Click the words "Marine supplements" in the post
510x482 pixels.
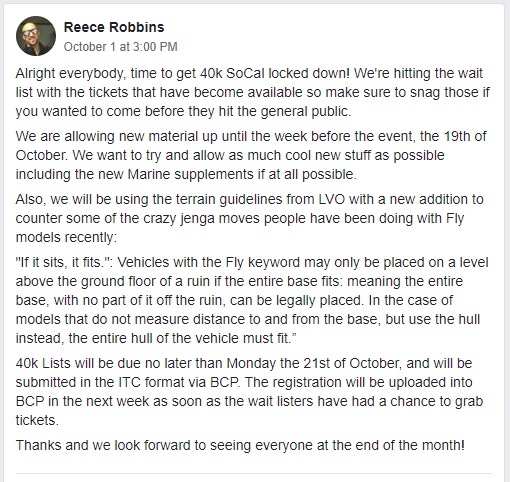(x=191, y=174)
